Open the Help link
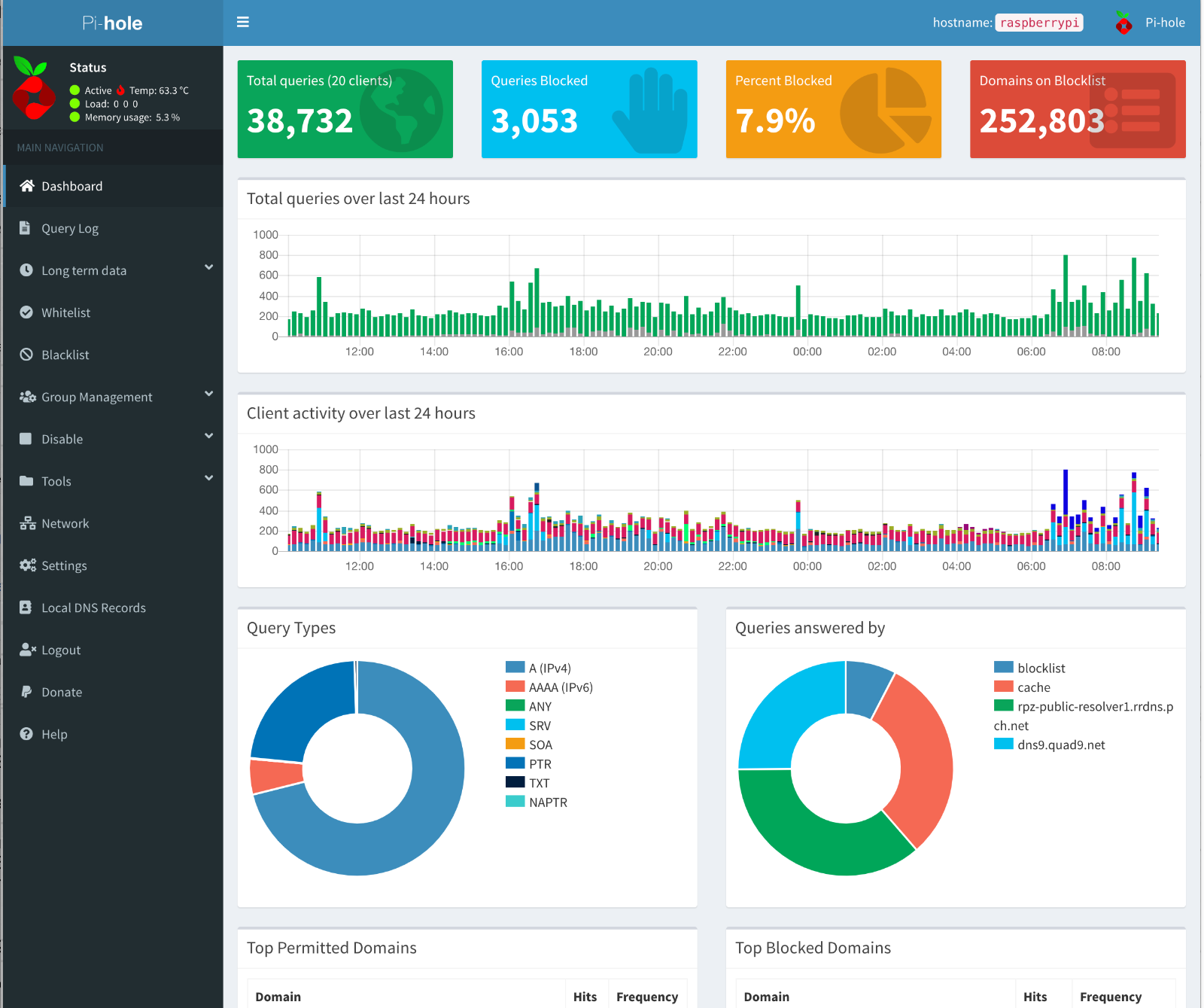 point(113,734)
